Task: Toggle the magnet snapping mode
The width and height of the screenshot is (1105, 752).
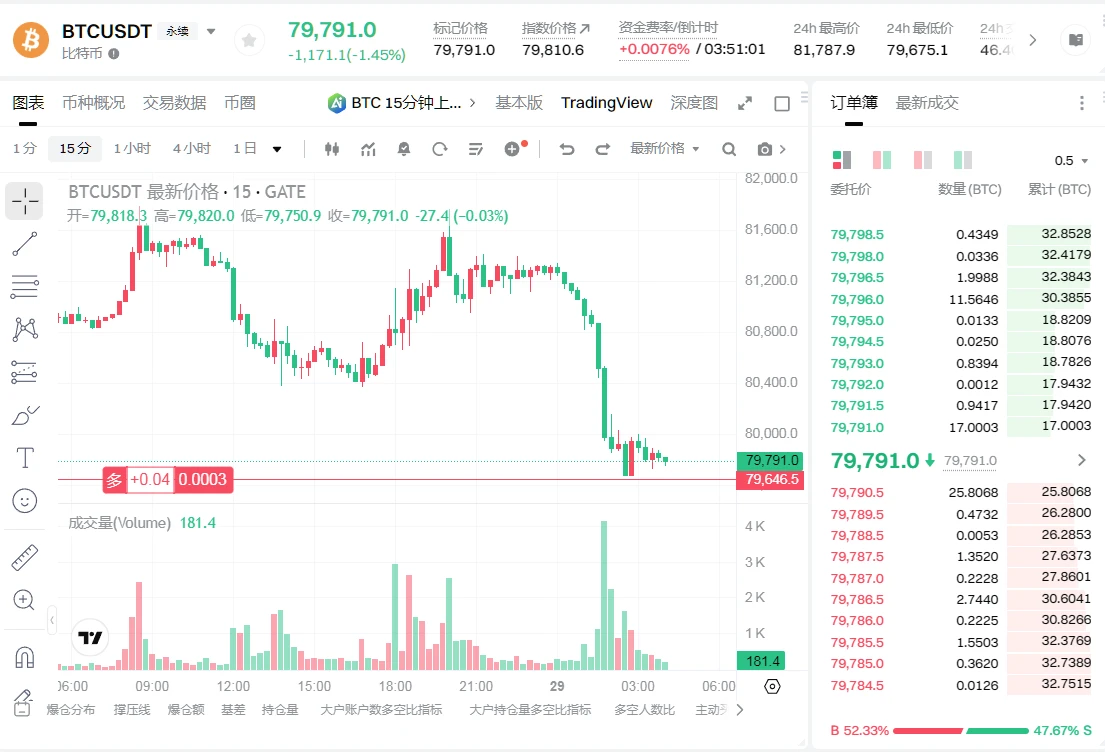Action: click(24, 657)
